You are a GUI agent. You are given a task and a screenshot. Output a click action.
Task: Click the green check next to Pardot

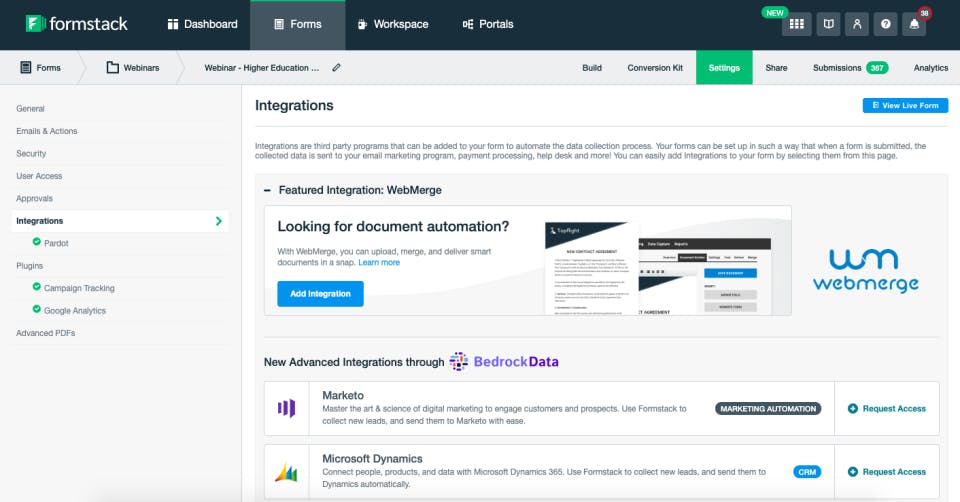point(37,242)
